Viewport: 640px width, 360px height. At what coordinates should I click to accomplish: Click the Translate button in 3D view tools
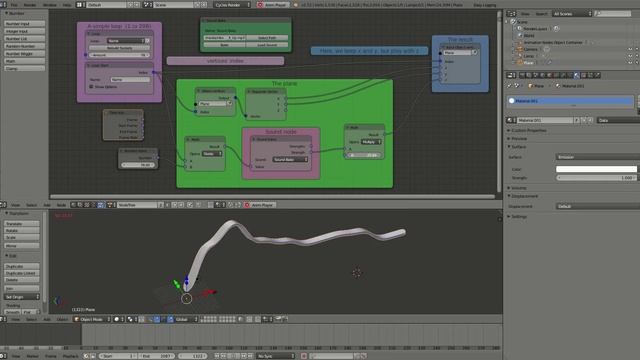(22, 224)
